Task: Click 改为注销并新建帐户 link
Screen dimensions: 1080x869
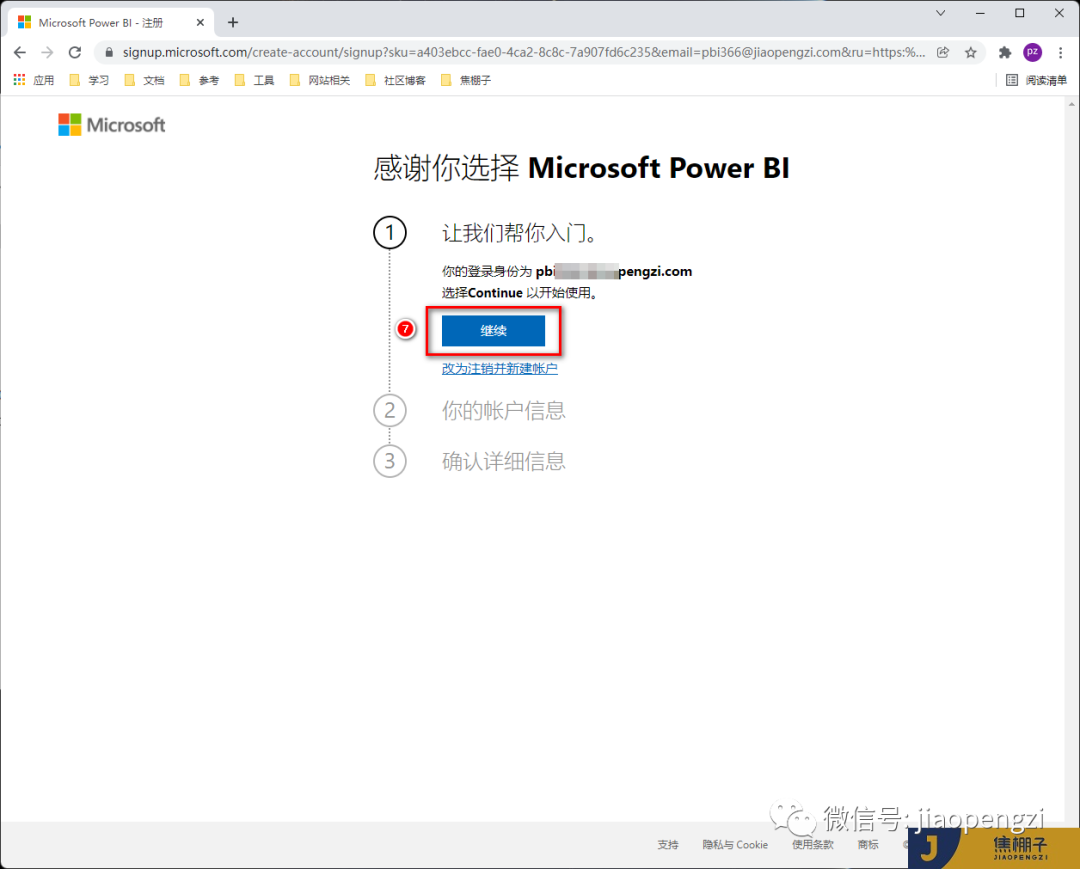Action: (x=500, y=369)
